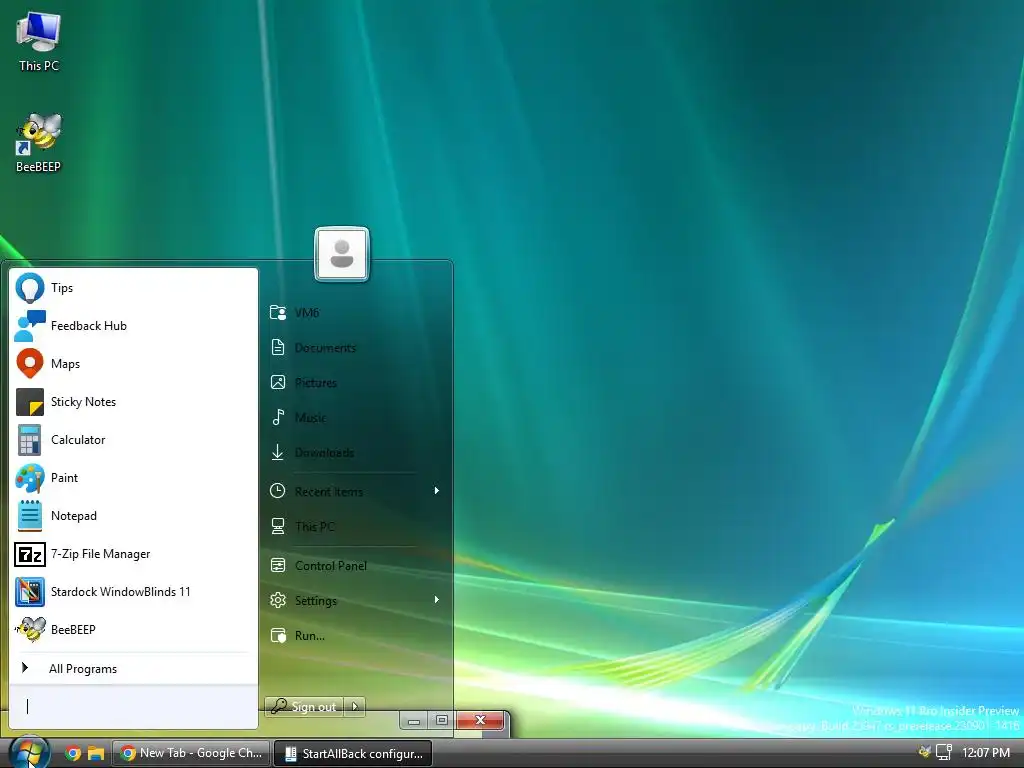Viewport: 1024px width, 768px height.
Task: Open Pictures from the start menu
Action: click(x=355, y=383)
